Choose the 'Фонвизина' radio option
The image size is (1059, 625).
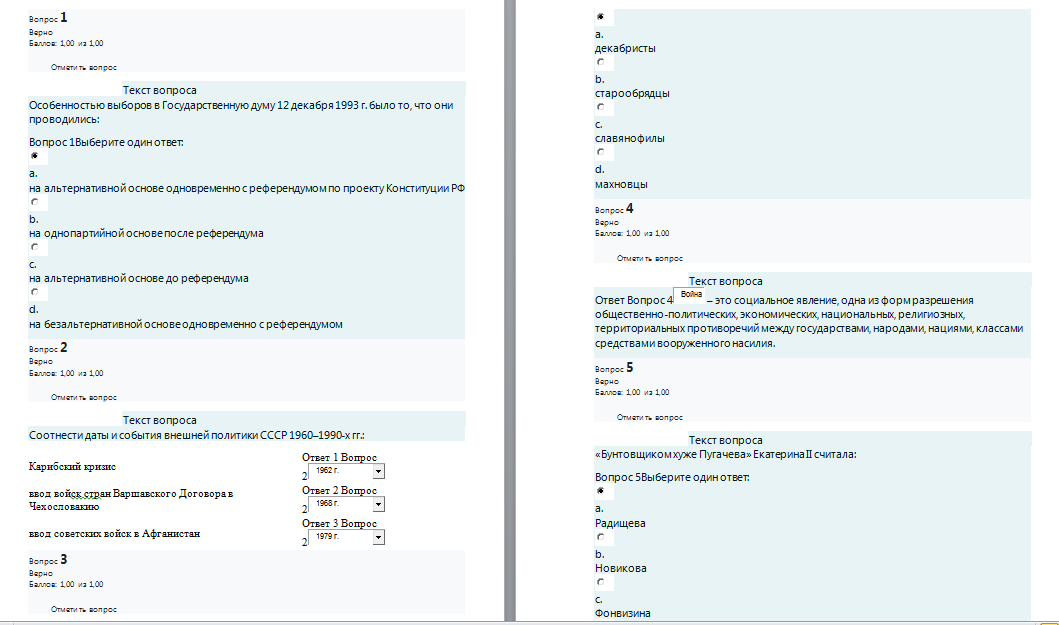point(600,582)
